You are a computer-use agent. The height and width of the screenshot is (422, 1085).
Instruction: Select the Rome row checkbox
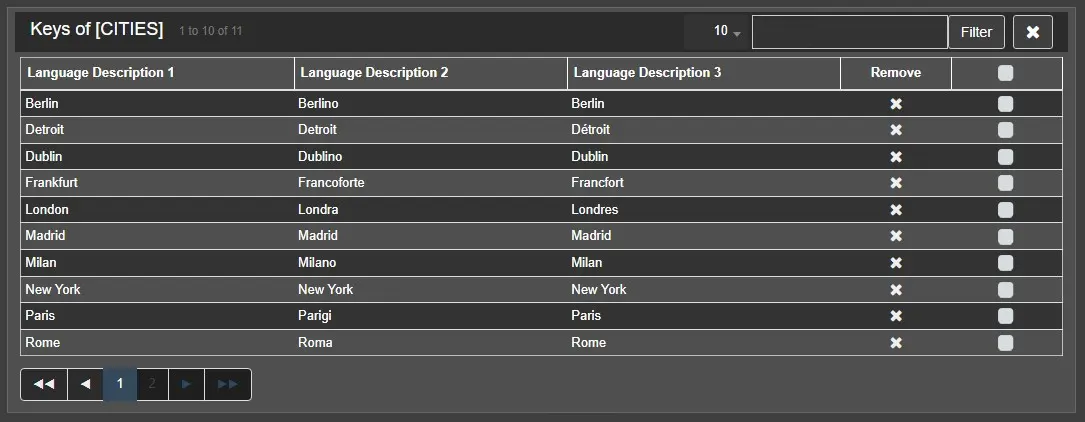pyautogui.click(x=1005, y=343)
